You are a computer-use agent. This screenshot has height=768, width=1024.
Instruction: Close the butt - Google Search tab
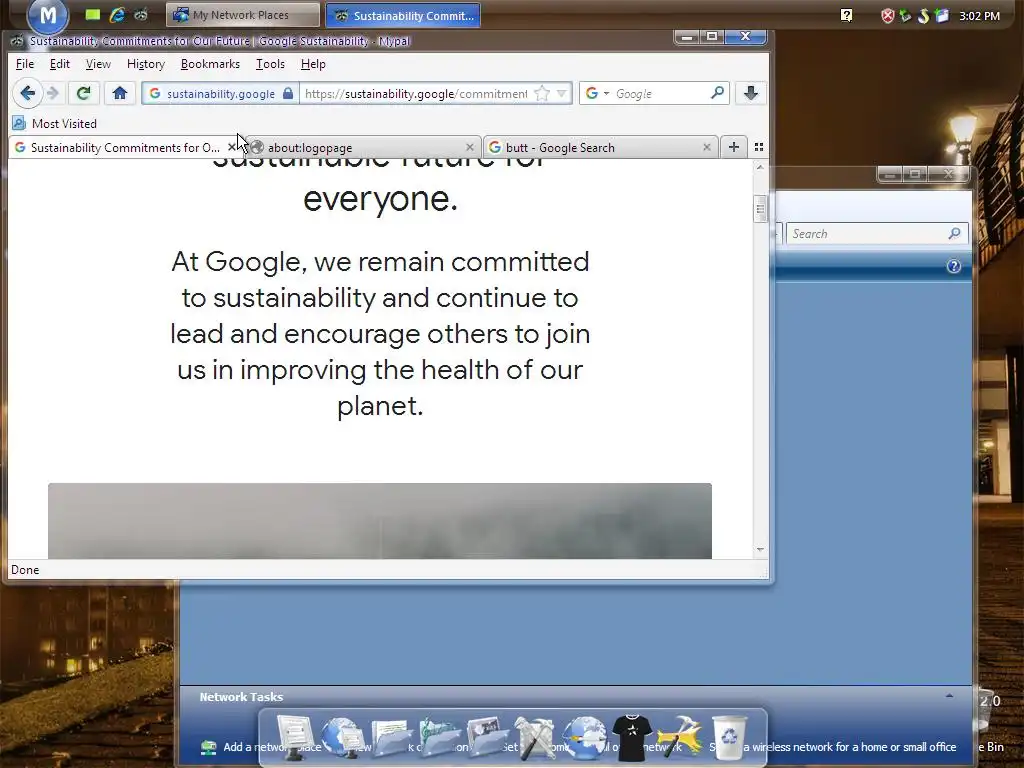(706, 148)
